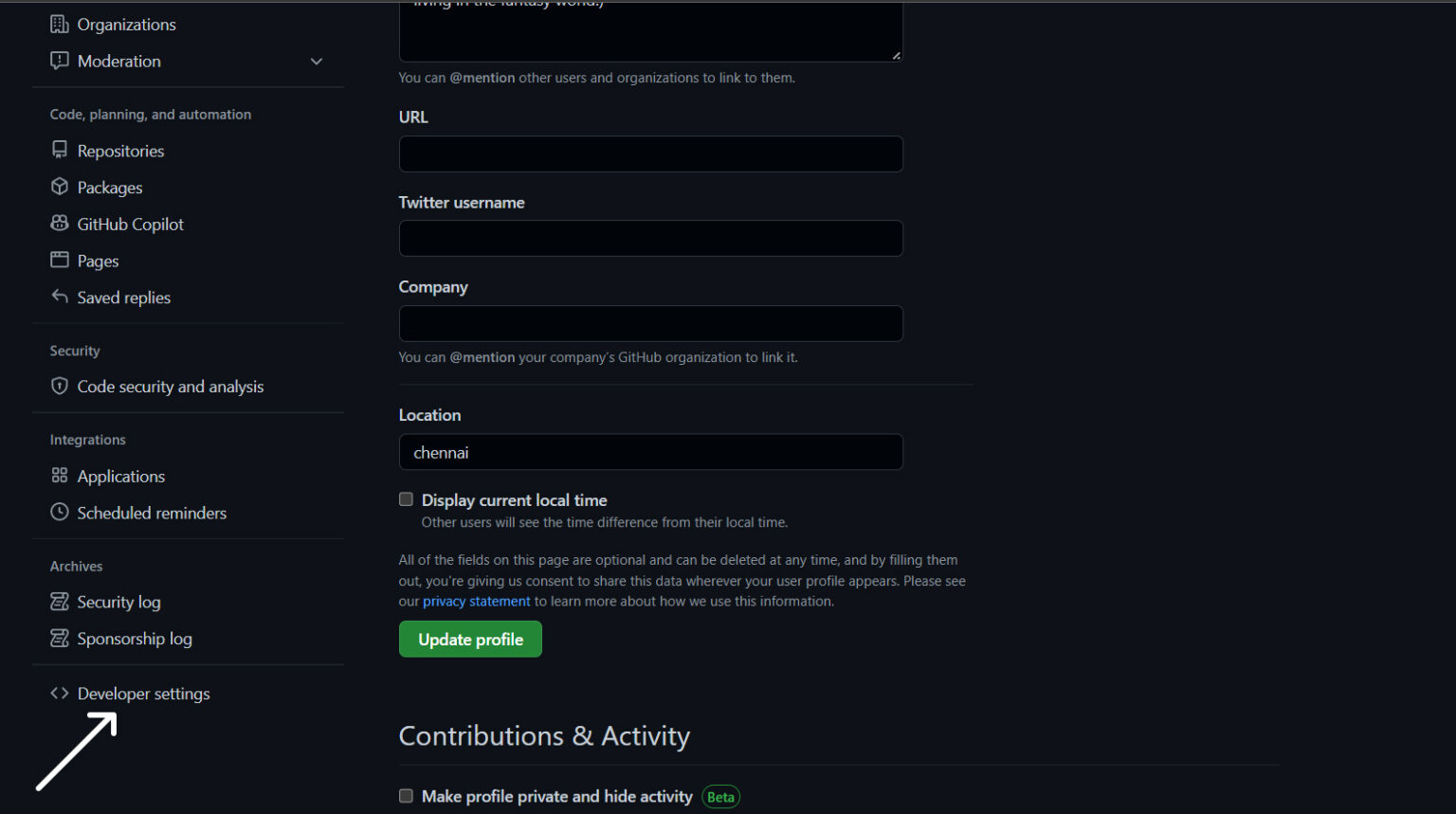Screen dimensions: 1456x814
Task: Click the GitHub Copilot icon
Action: pyautogui.click(x=60, y=224)
